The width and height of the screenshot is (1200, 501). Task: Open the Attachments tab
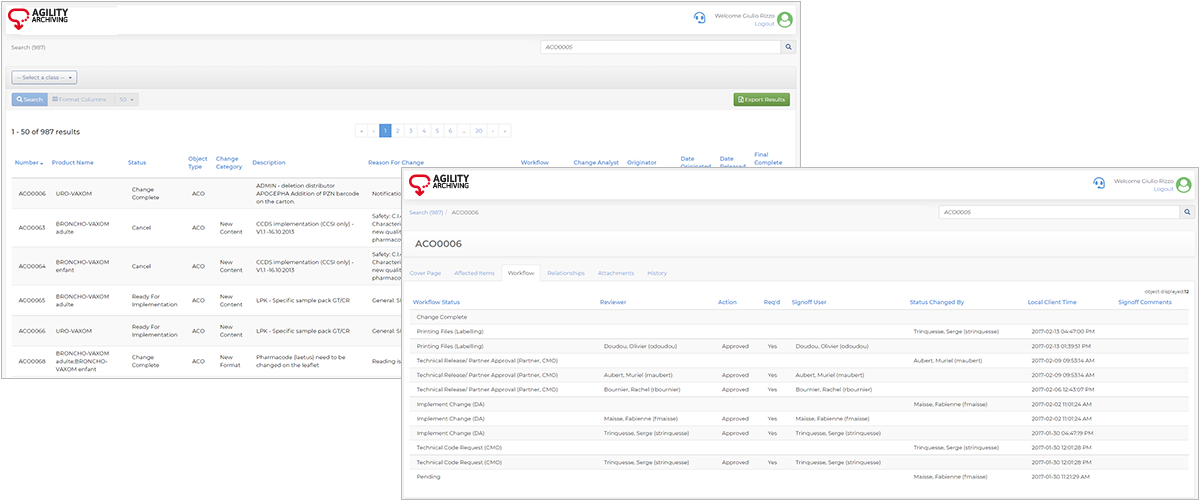pyautogui.click(x=616, y=273)
